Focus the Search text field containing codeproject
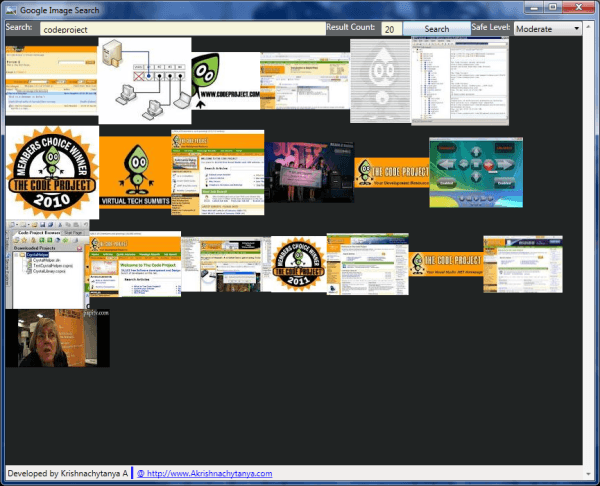 pos(180,29)
